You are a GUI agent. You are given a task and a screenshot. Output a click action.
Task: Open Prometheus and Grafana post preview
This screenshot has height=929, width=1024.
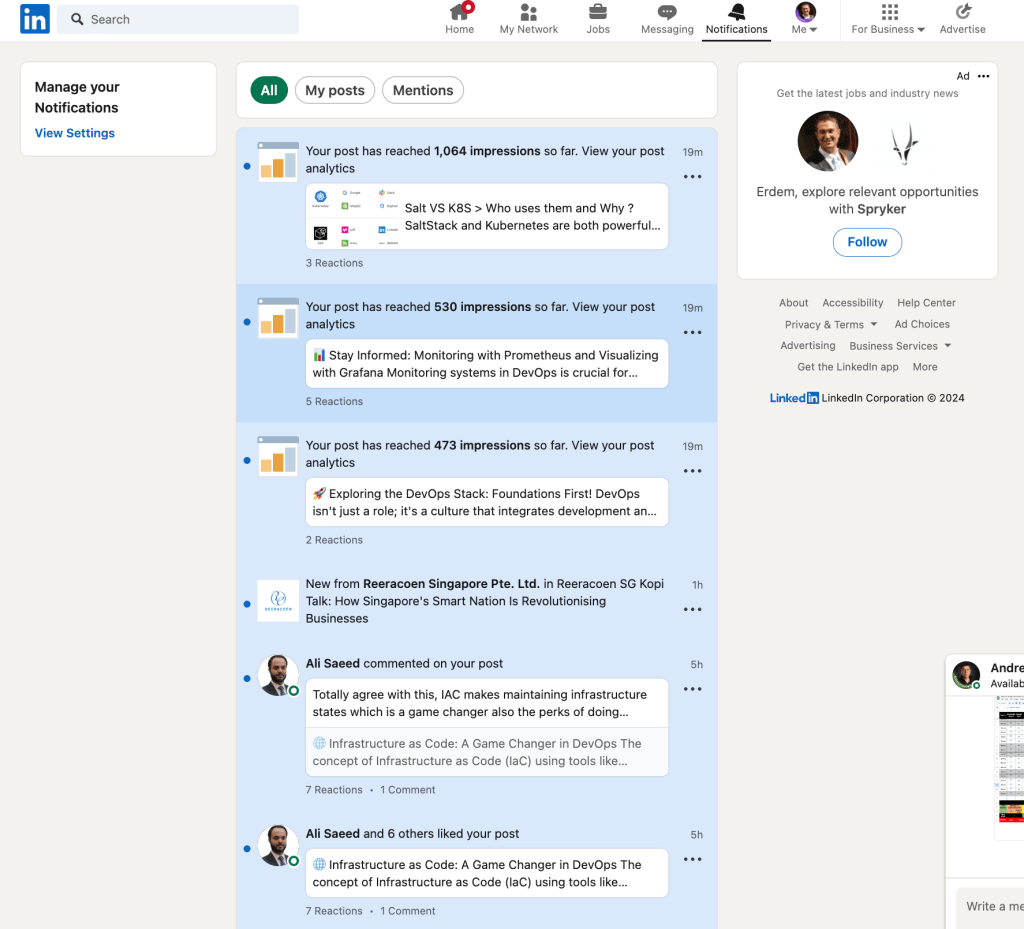[487, 364]
